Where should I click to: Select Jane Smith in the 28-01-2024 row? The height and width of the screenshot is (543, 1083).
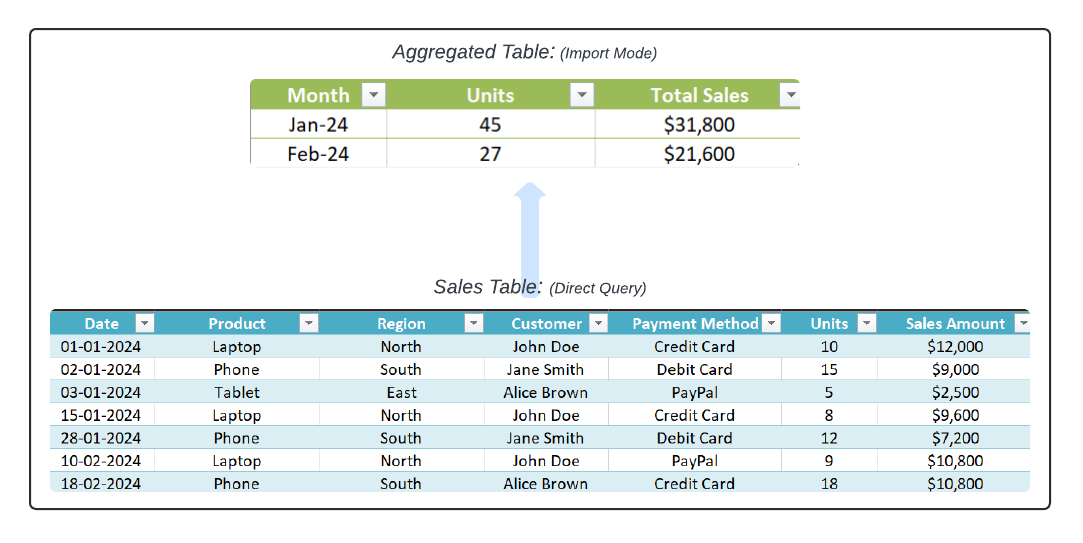546,437
